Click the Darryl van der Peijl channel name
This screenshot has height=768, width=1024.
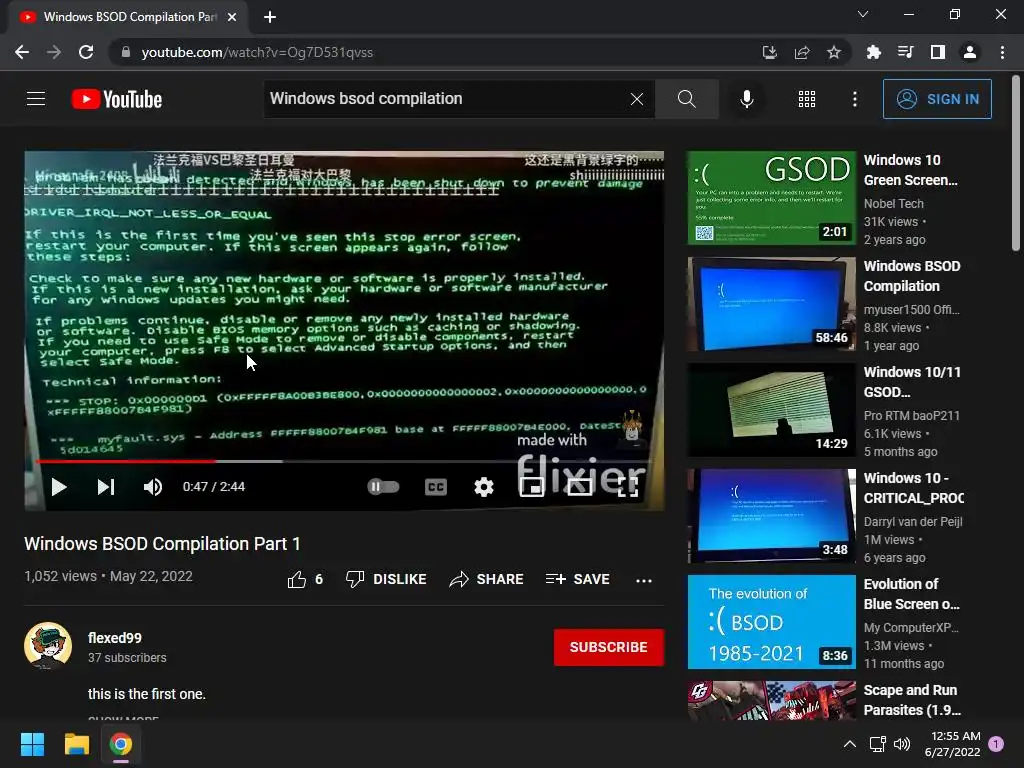coord(913,522)
